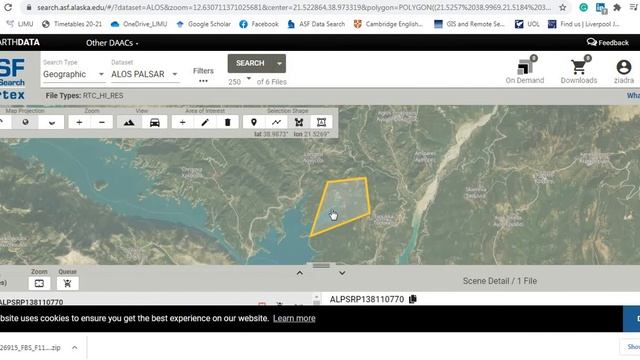Select polygon selection shape icon
Viewport: 640px width, 360px height.
299,122
